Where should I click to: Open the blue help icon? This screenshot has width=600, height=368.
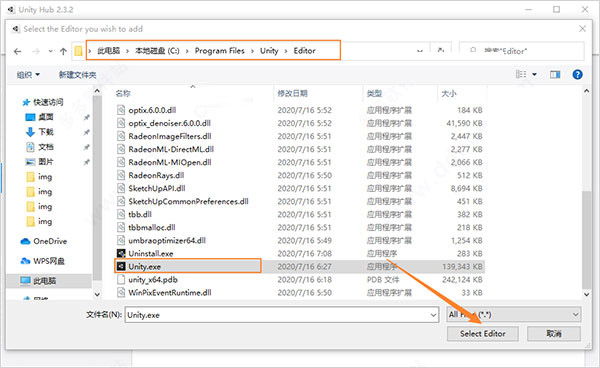pyautogui.click(x=577, y=74)
